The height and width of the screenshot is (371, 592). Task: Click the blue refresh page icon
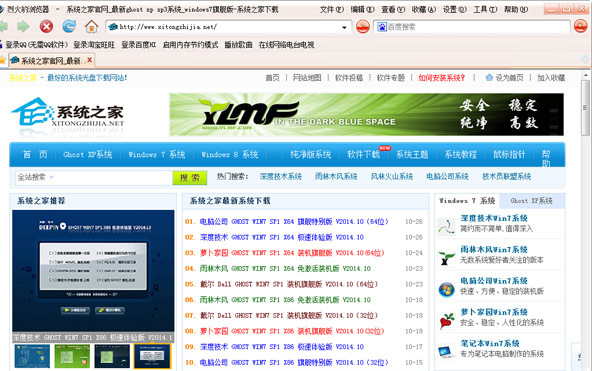coord(69,26)
